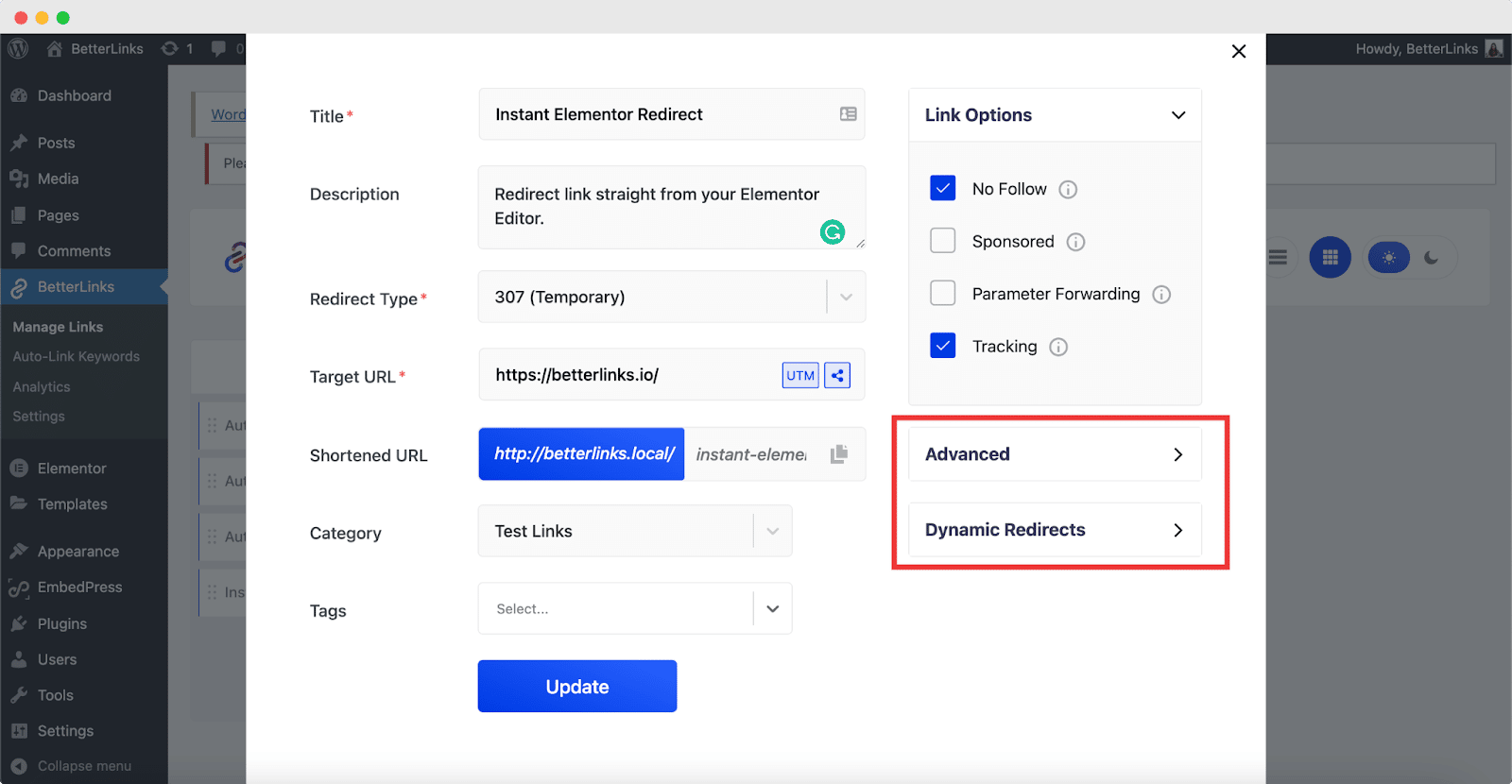Collapse the Link Options panel
The width and height of the screenshot is (1512, 784).
[1055, 115]
